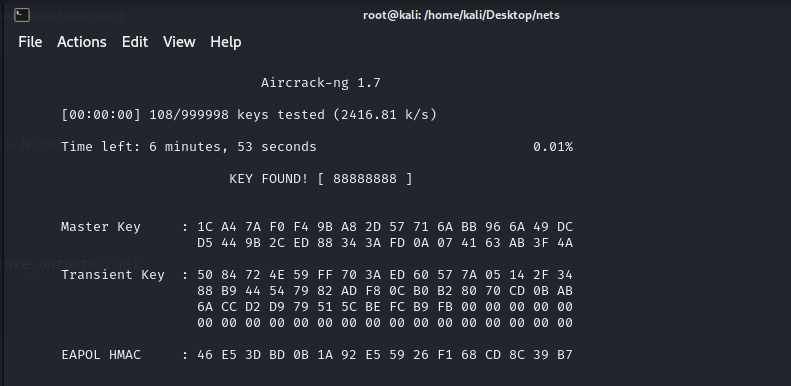The height and width of the screenshot is (386, 791).
Task: Open the Help menu
Action: (x=225, y=42)
